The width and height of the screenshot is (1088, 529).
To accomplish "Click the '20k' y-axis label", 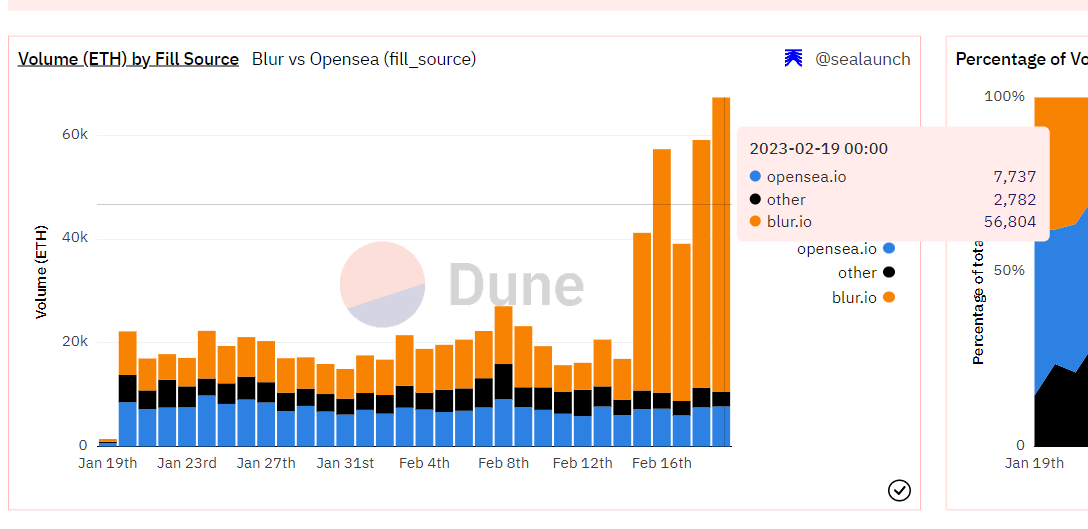I will [74, 342].
